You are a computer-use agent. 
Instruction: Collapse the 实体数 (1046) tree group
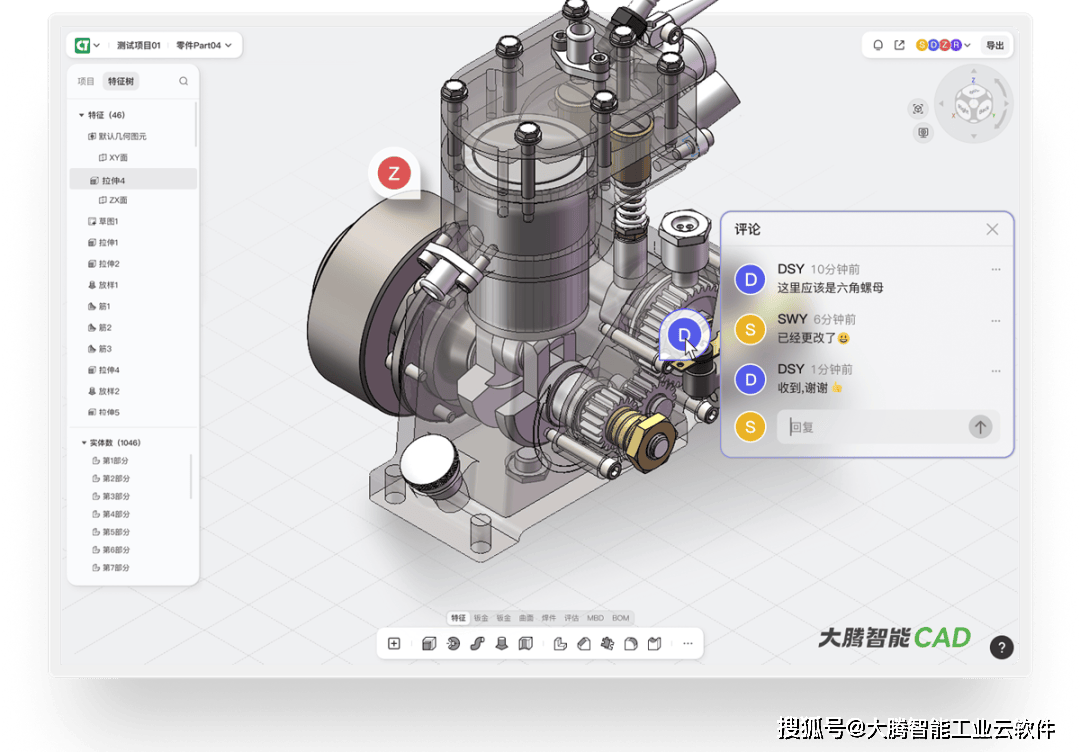point(83,443)
